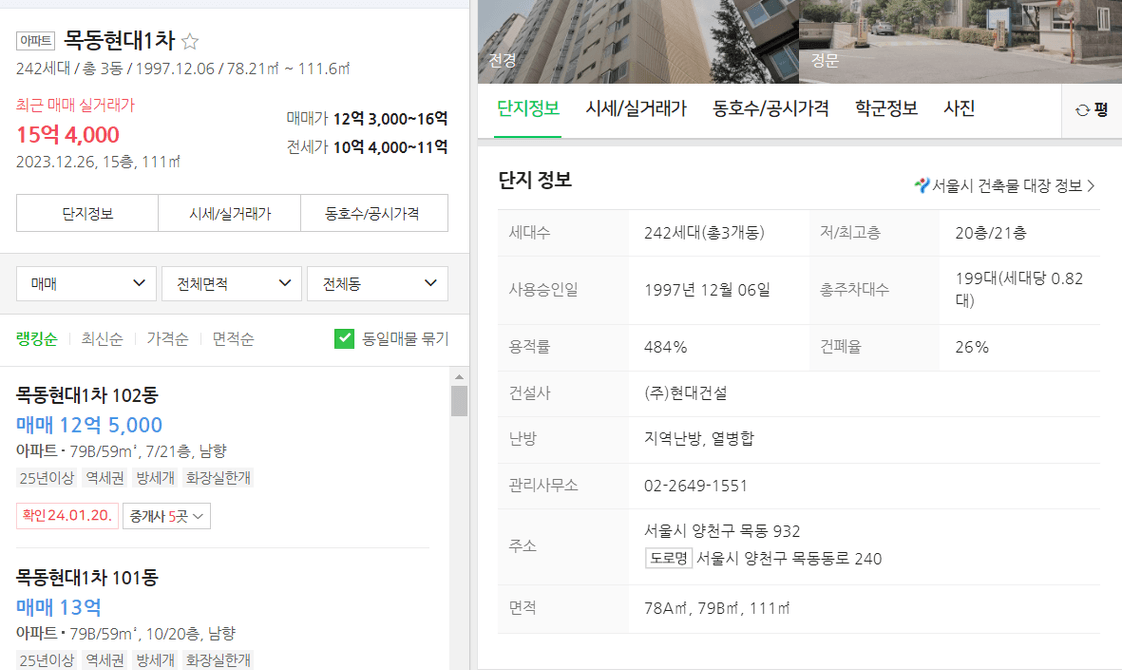The width and height of the screenshot is (1122, 670).
Task: Click the 매매 13억 price
Action: [59, 608]
